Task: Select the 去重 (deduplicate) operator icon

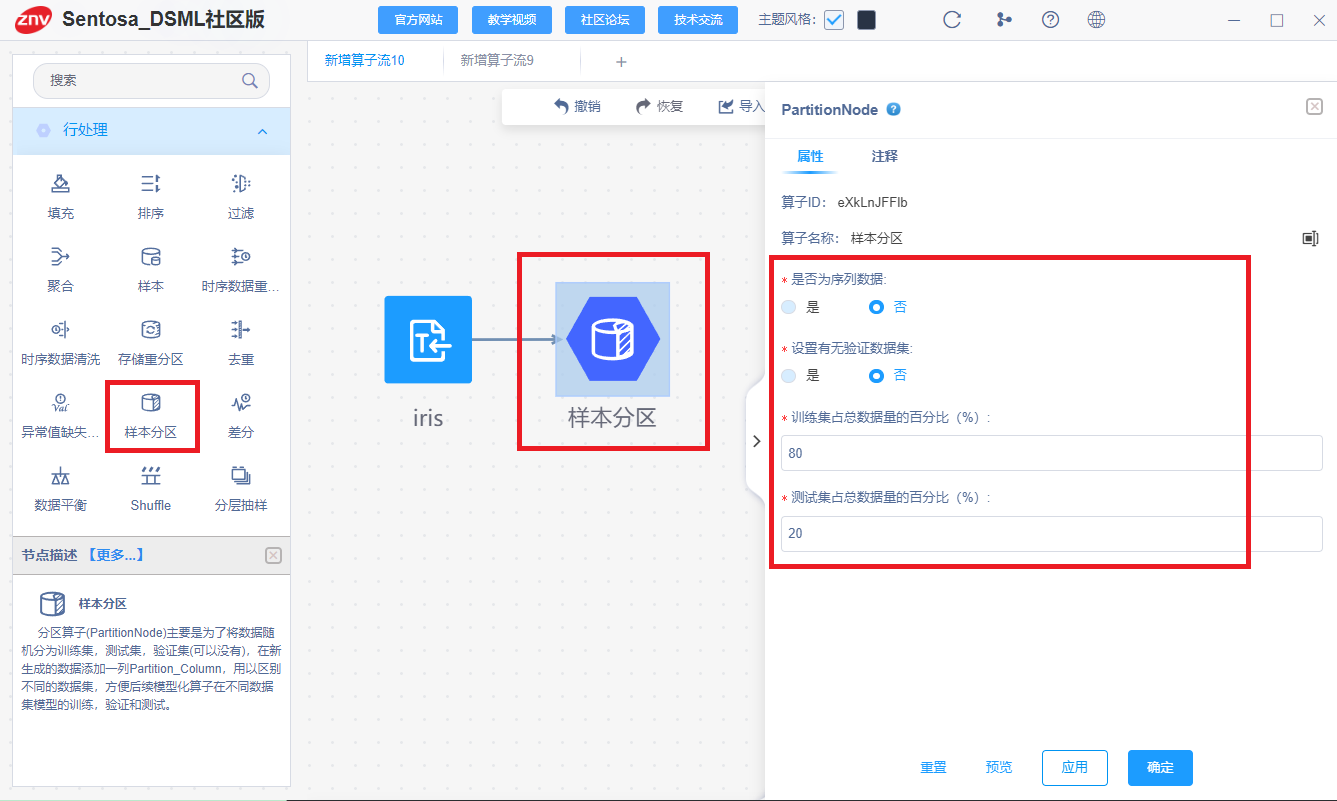Action: [x=240, y=329]
